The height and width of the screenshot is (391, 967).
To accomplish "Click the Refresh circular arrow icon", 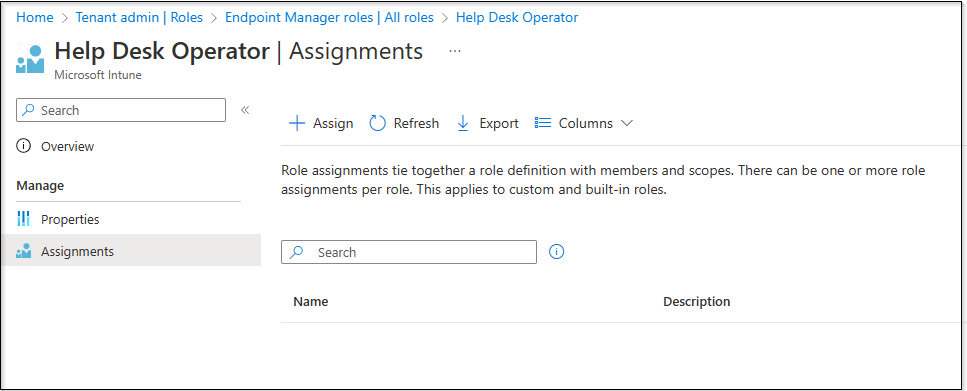I will [x=377, y=123].
